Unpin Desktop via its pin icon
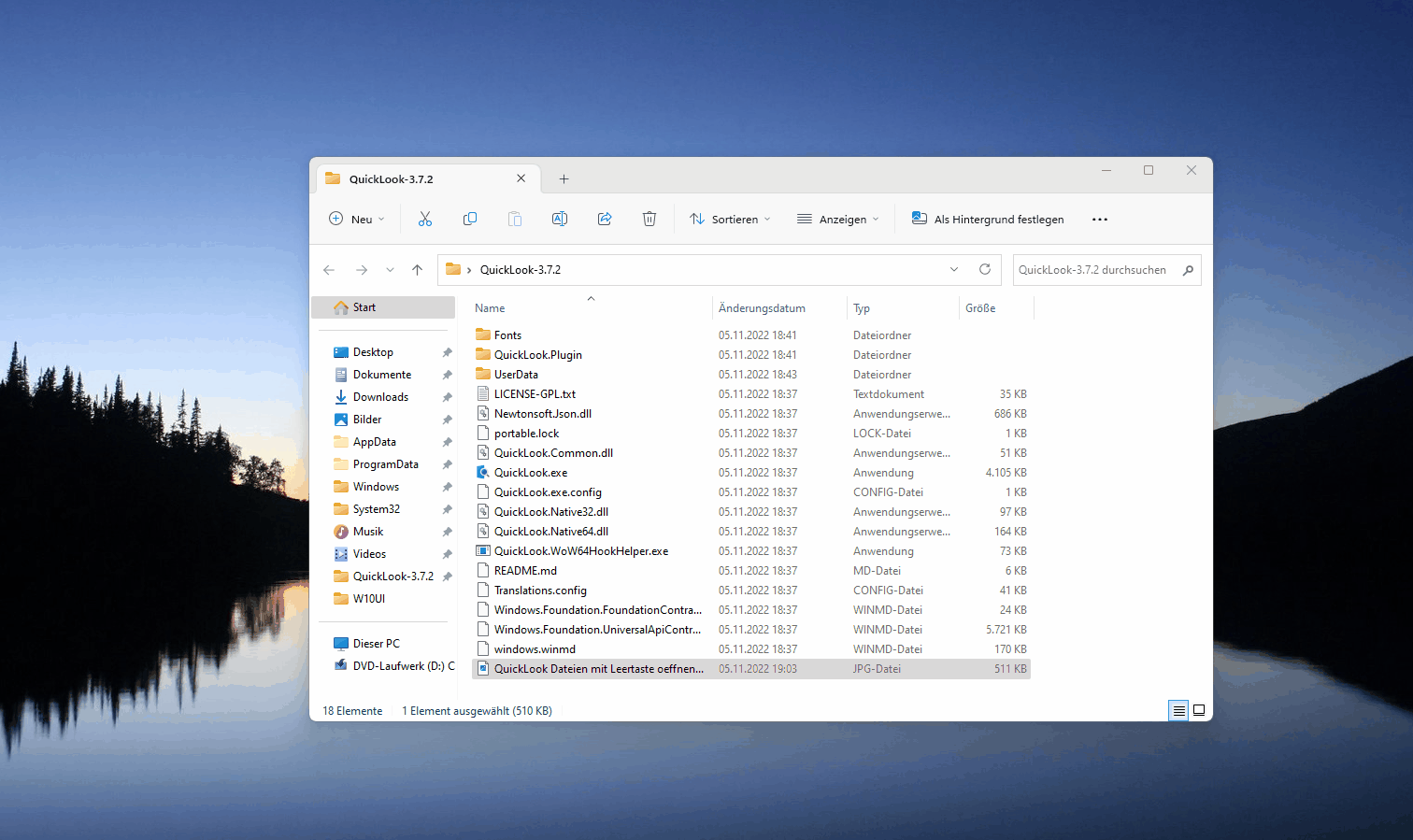Viewport: 1413px width, 840px height. pyautogui.click(x=447, y=352)
